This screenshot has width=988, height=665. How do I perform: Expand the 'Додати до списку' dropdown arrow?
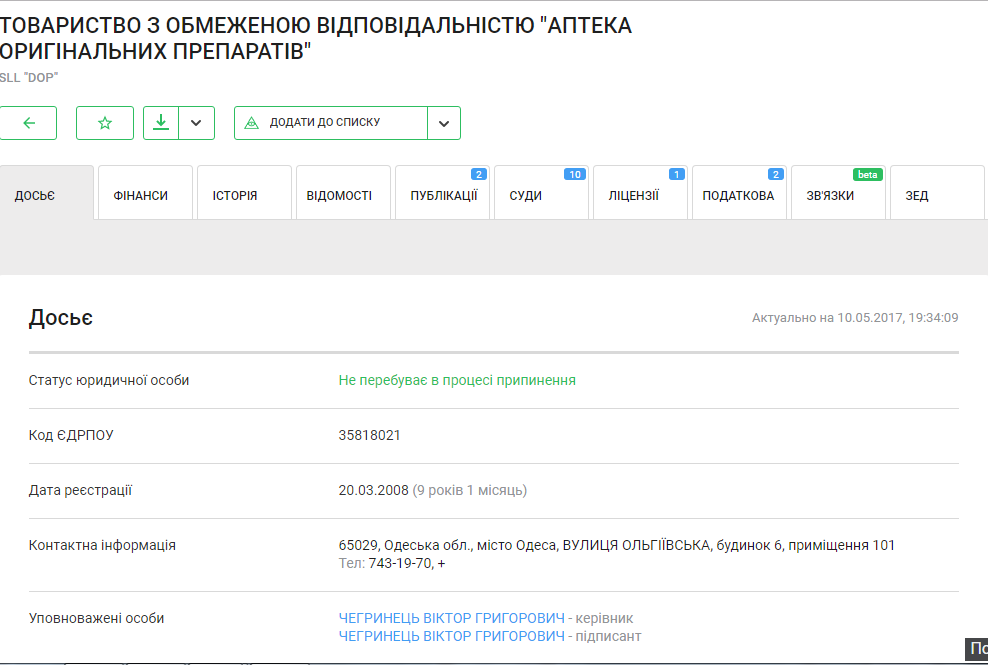pyautogui.click(x=443, y=123)
